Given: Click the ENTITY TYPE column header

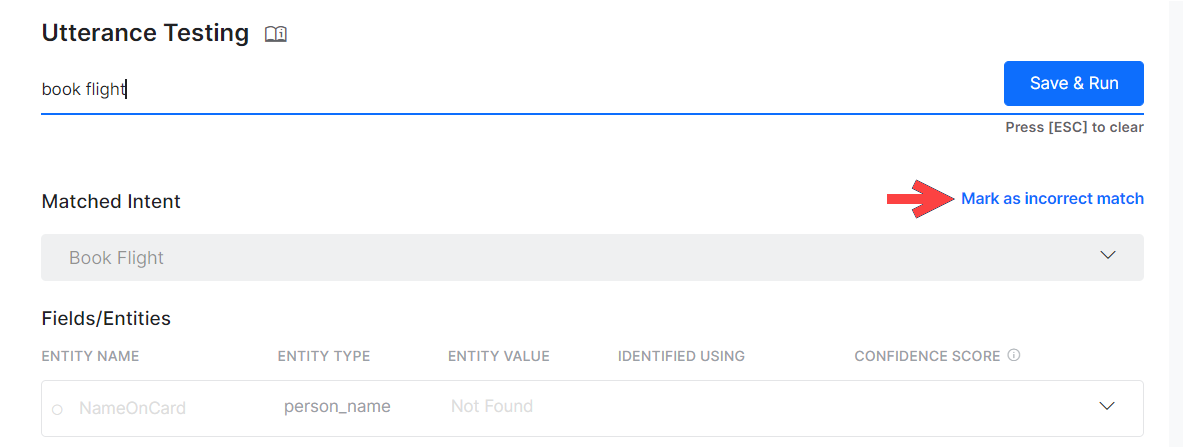Looking at the screenshot, I should (324, 356).
